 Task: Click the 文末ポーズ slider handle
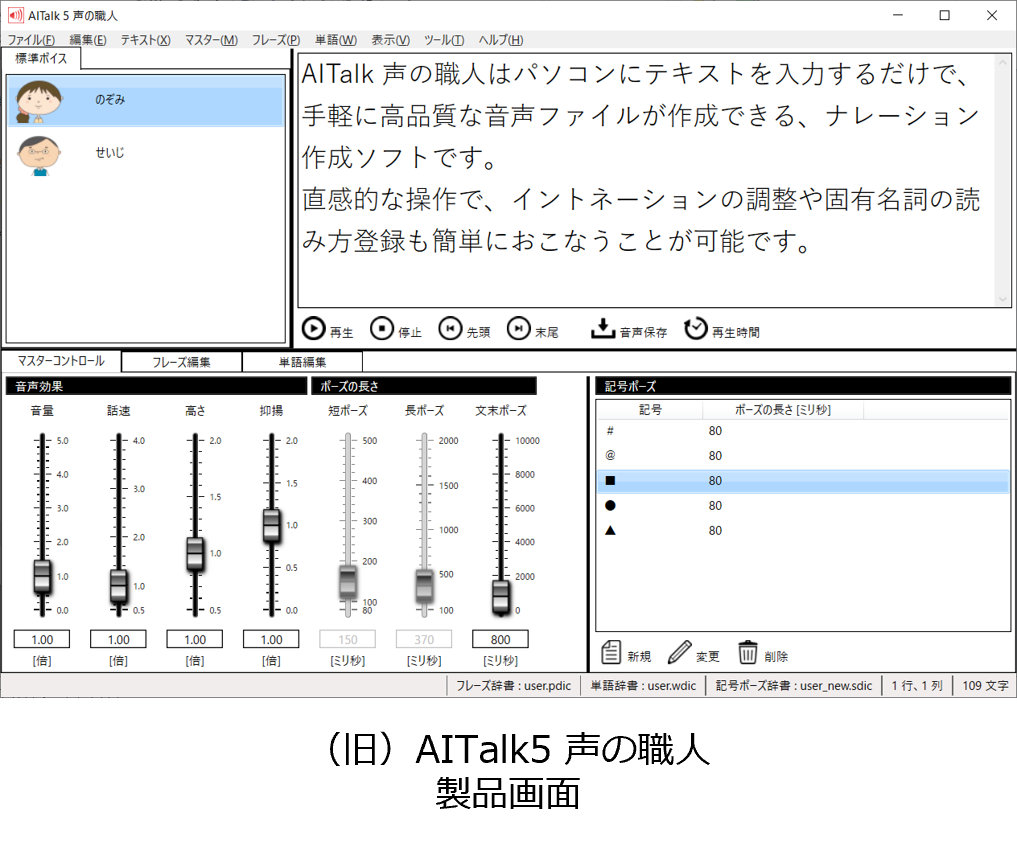click(x=501, y=597)
